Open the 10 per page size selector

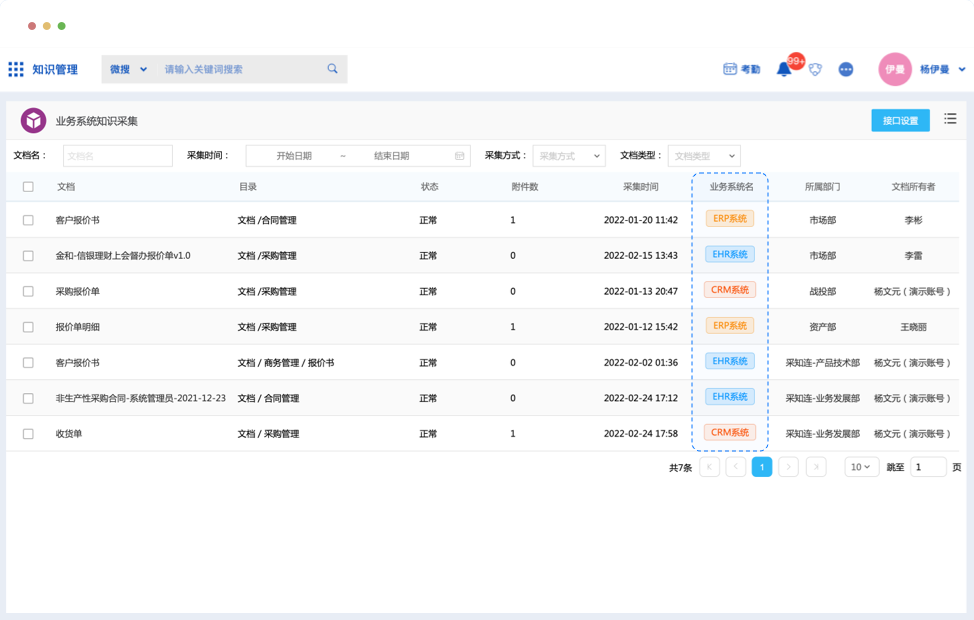point(861,467)
